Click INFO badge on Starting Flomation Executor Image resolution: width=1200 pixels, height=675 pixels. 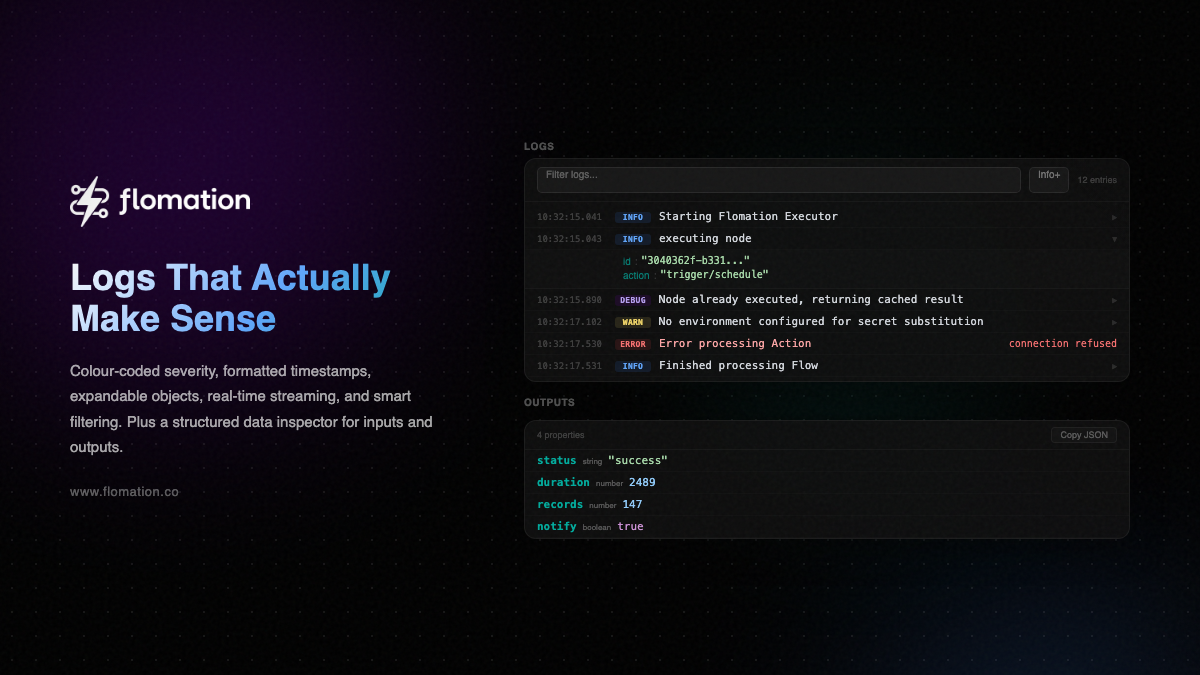coord(633,217)
